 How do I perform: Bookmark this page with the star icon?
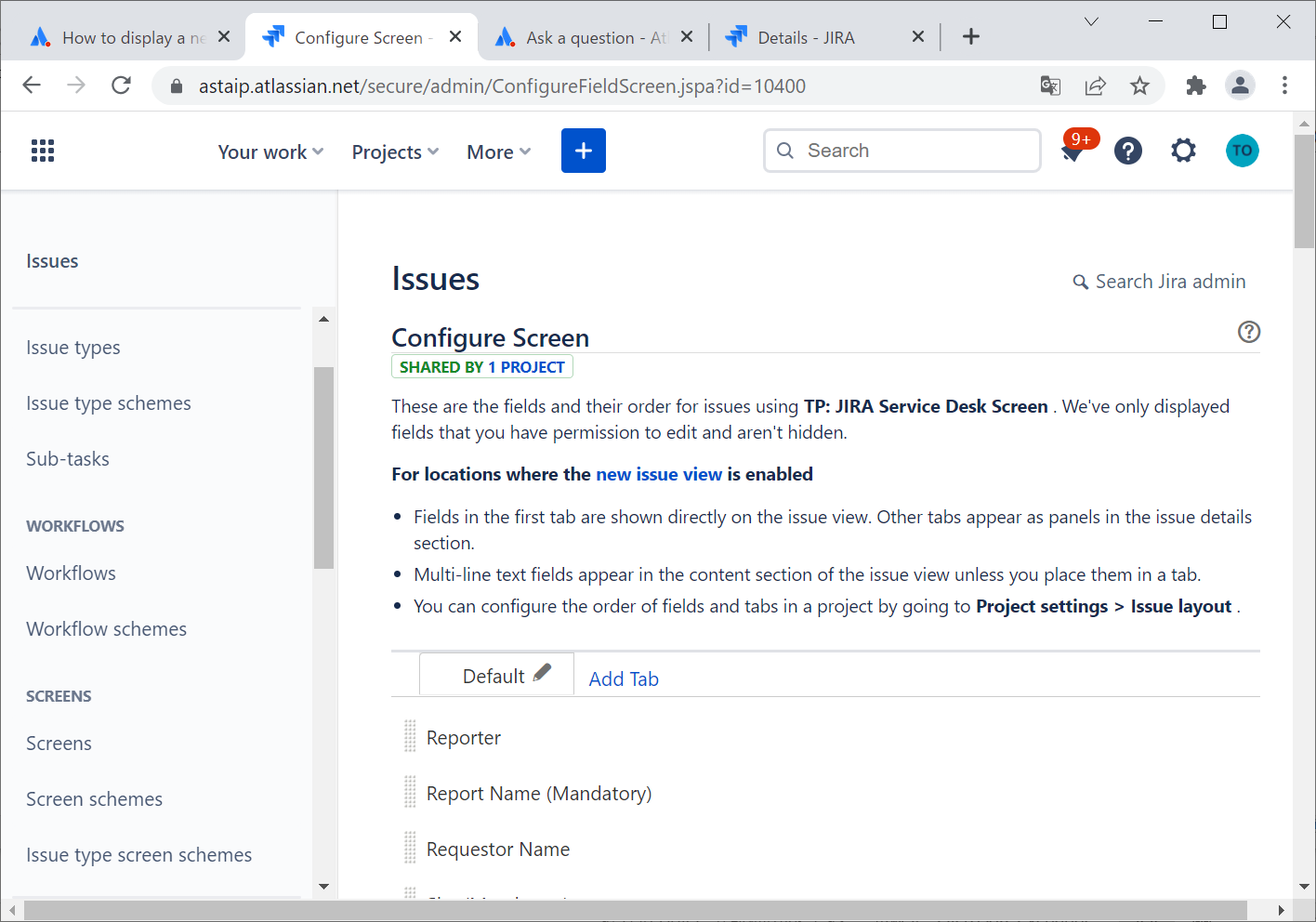click(1140, 86)
